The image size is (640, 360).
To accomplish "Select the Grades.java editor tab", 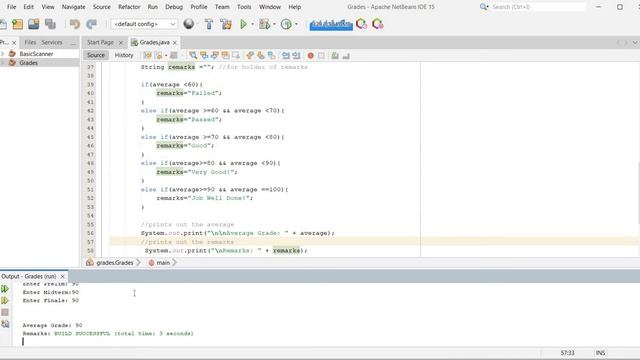I will click(x=154, y=42).
